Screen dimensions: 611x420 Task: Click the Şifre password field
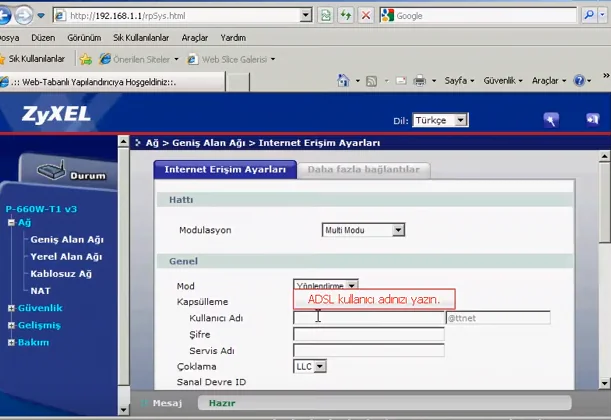pyautogui.click(x=368, y=334)
